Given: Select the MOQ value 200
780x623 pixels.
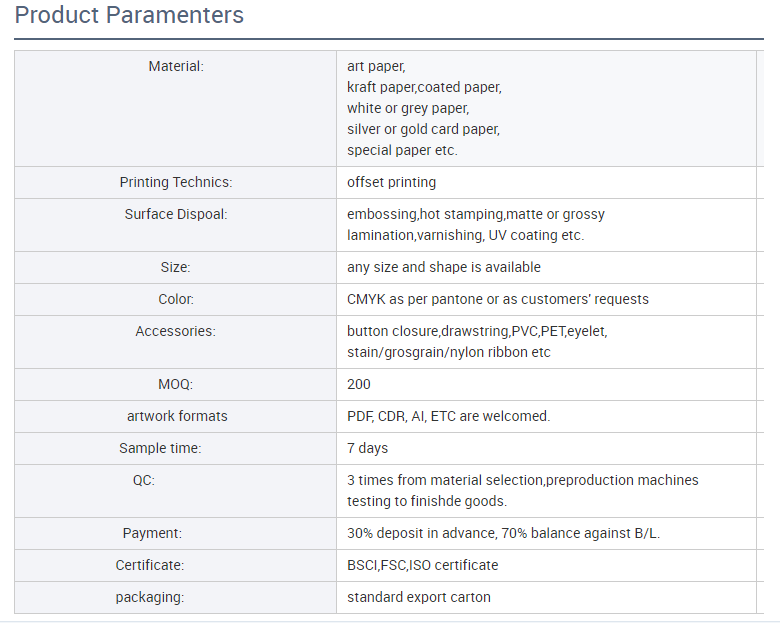Looking at the screenshot, I should (x=359, y=384).
